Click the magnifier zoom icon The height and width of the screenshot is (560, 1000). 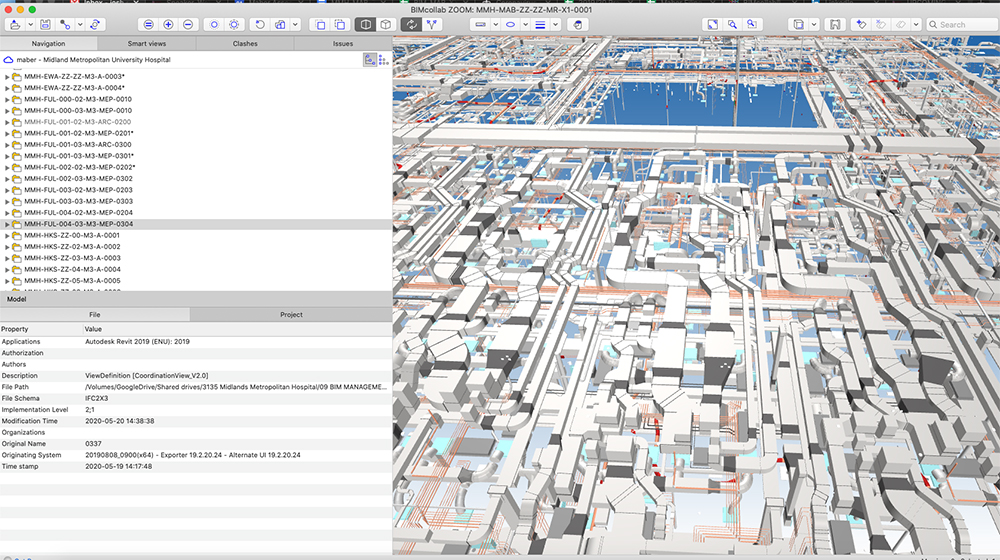pyautogui.click(x=734, y=24)
